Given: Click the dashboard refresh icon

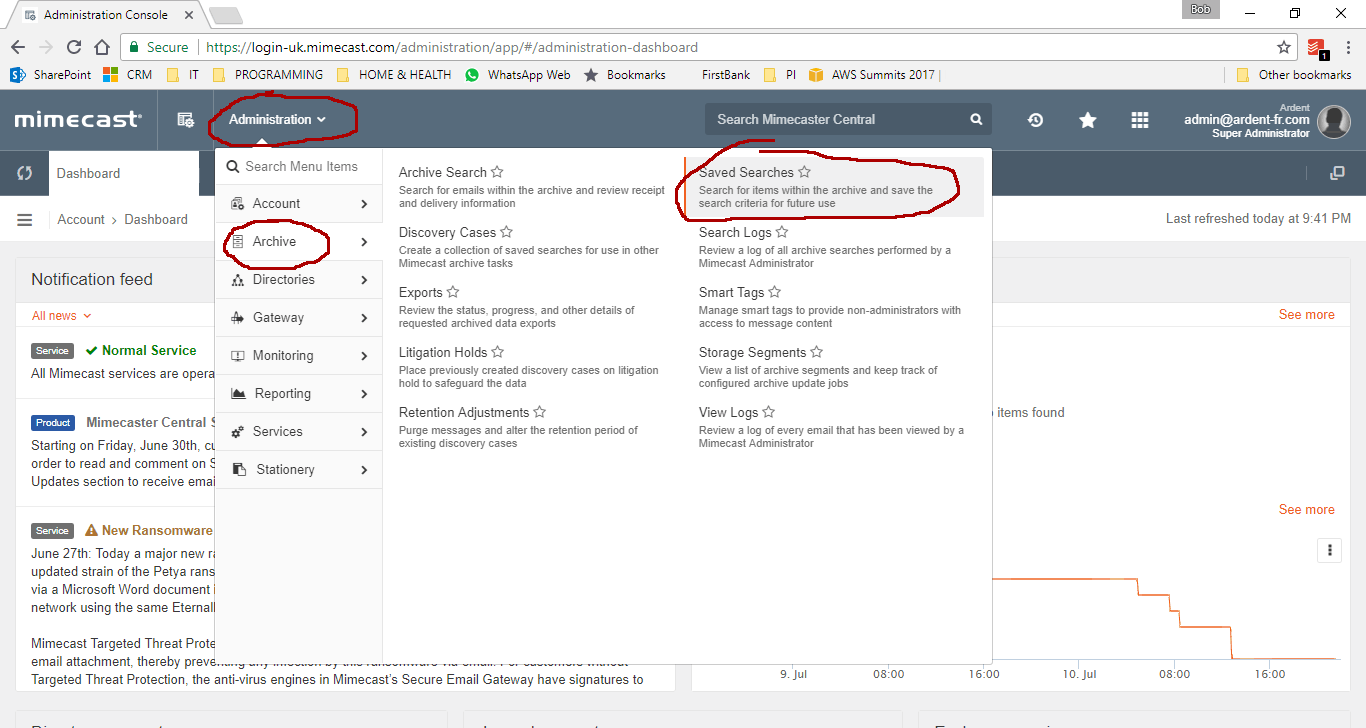Looking at the screenshot, I should (25, 173).
